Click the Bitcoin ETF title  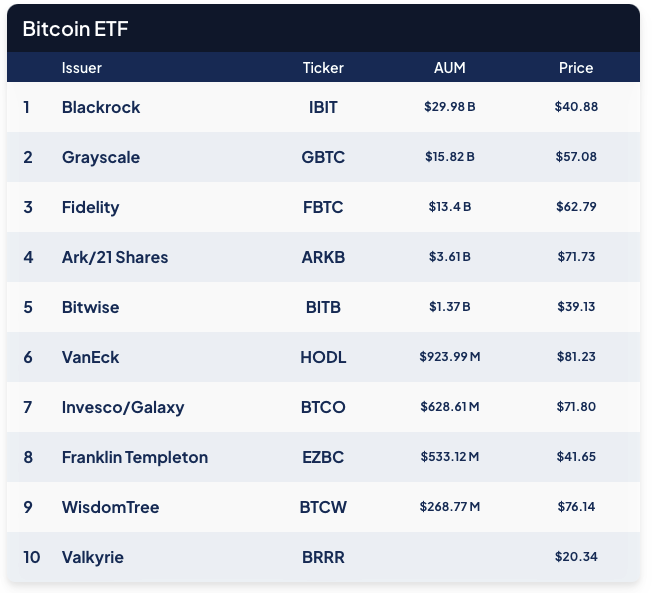click(75, 29)
